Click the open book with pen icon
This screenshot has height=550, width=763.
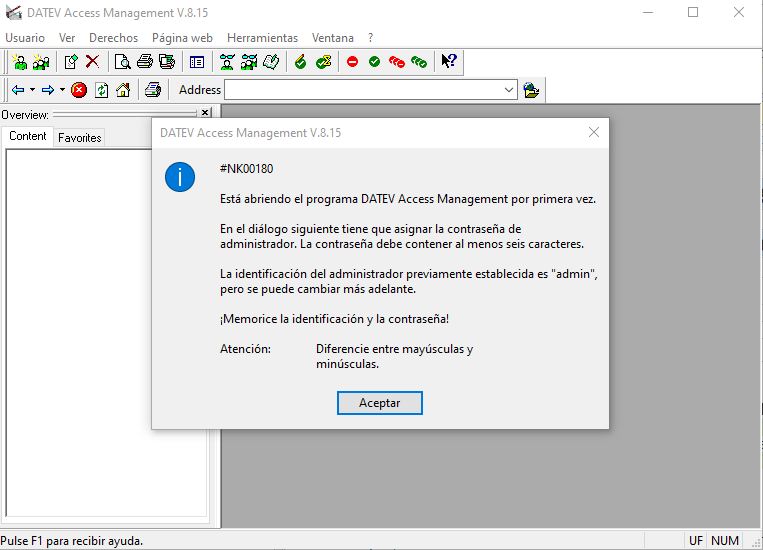click(271, 62)
